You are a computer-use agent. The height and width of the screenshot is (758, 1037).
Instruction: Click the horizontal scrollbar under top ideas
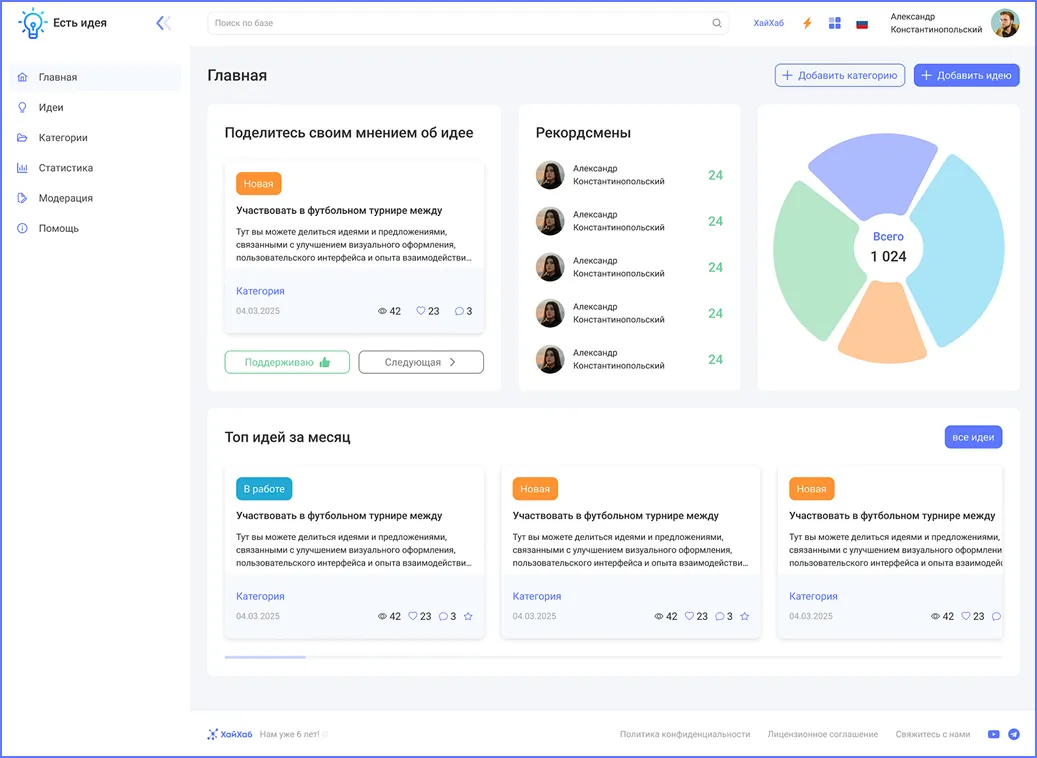coord(265,657)
